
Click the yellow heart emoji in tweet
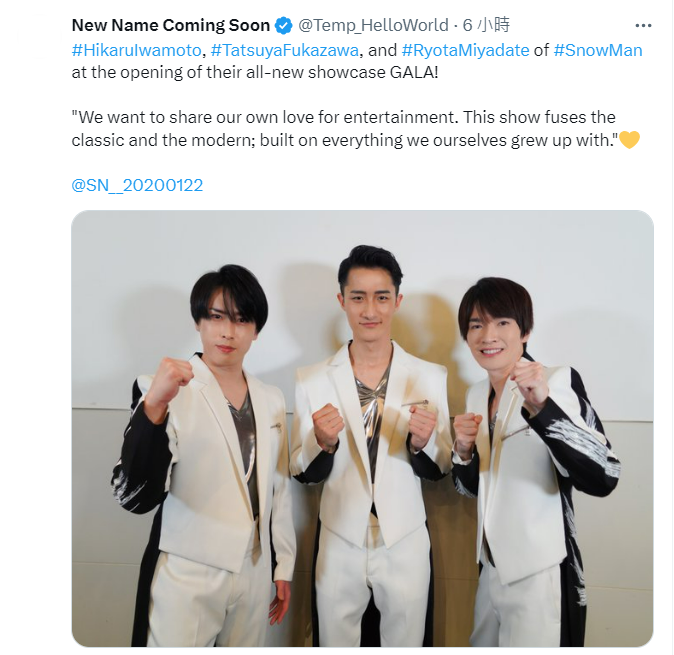(x=630, y=140)
